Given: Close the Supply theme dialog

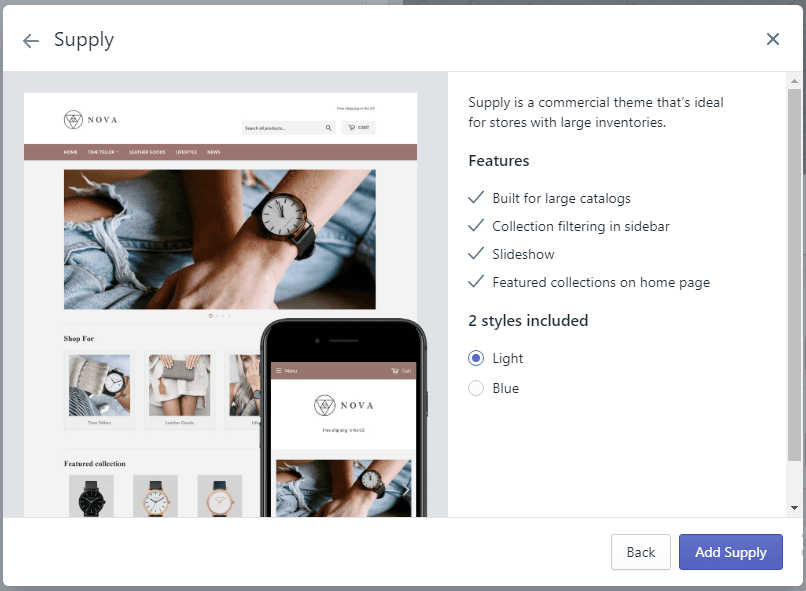Looking at the screenshot, I should [x=773, y=39].
